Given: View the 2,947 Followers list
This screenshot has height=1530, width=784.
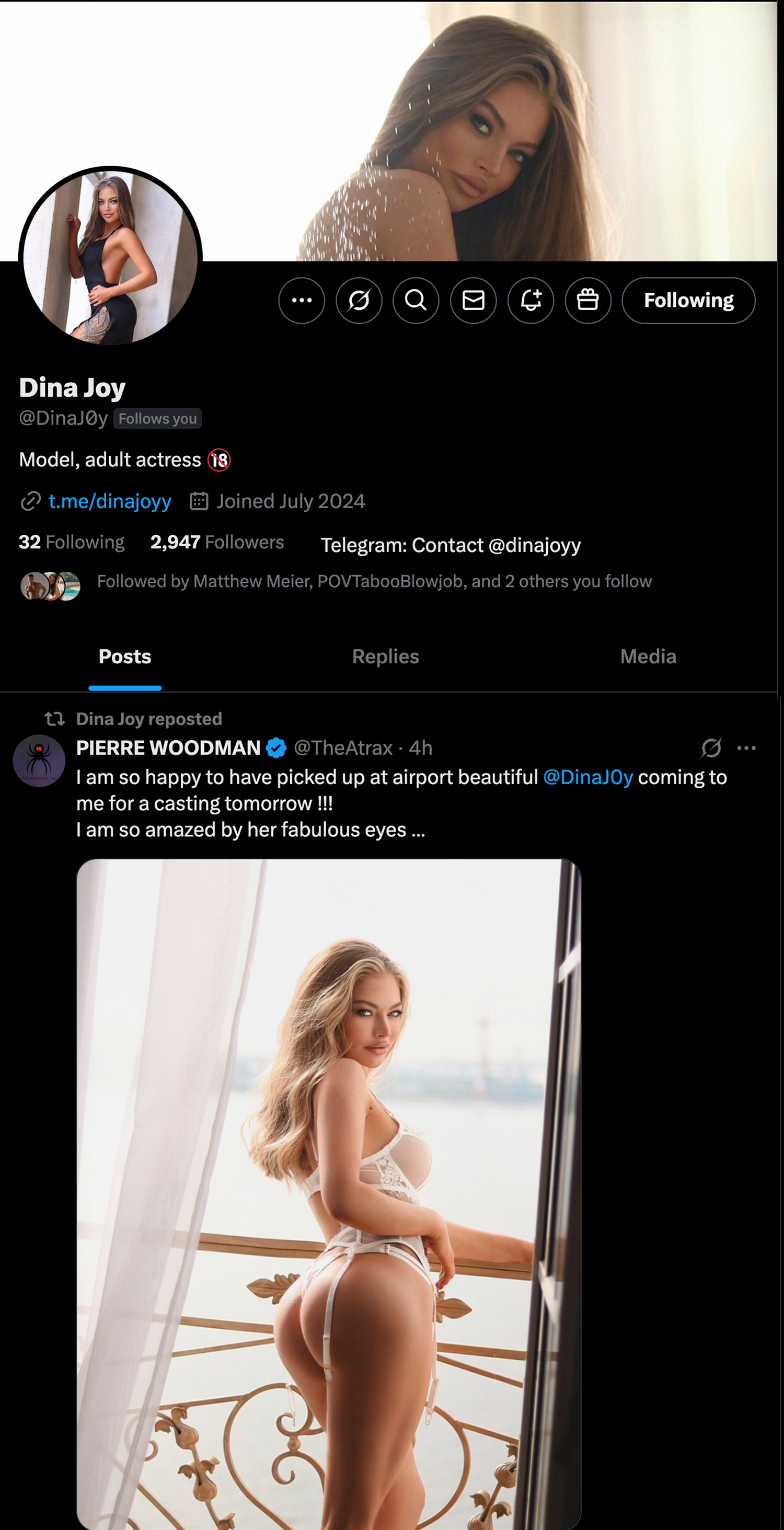Looking at the screenshot, I should pyautogui.click(x=217, y=542).
